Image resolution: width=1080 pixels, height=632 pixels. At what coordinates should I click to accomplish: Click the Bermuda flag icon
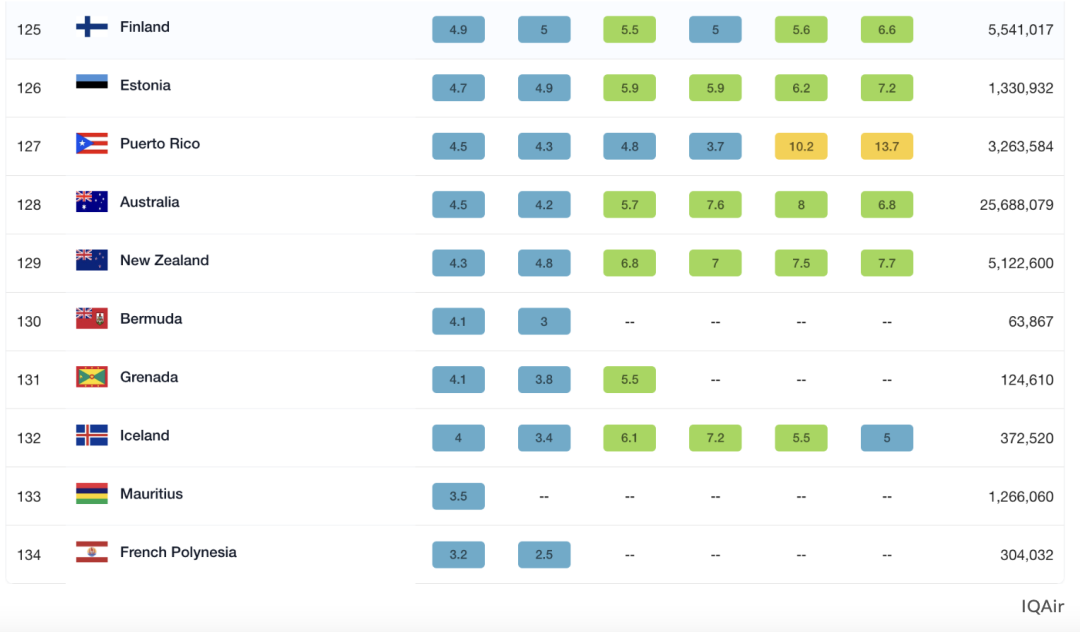point(92,319)
